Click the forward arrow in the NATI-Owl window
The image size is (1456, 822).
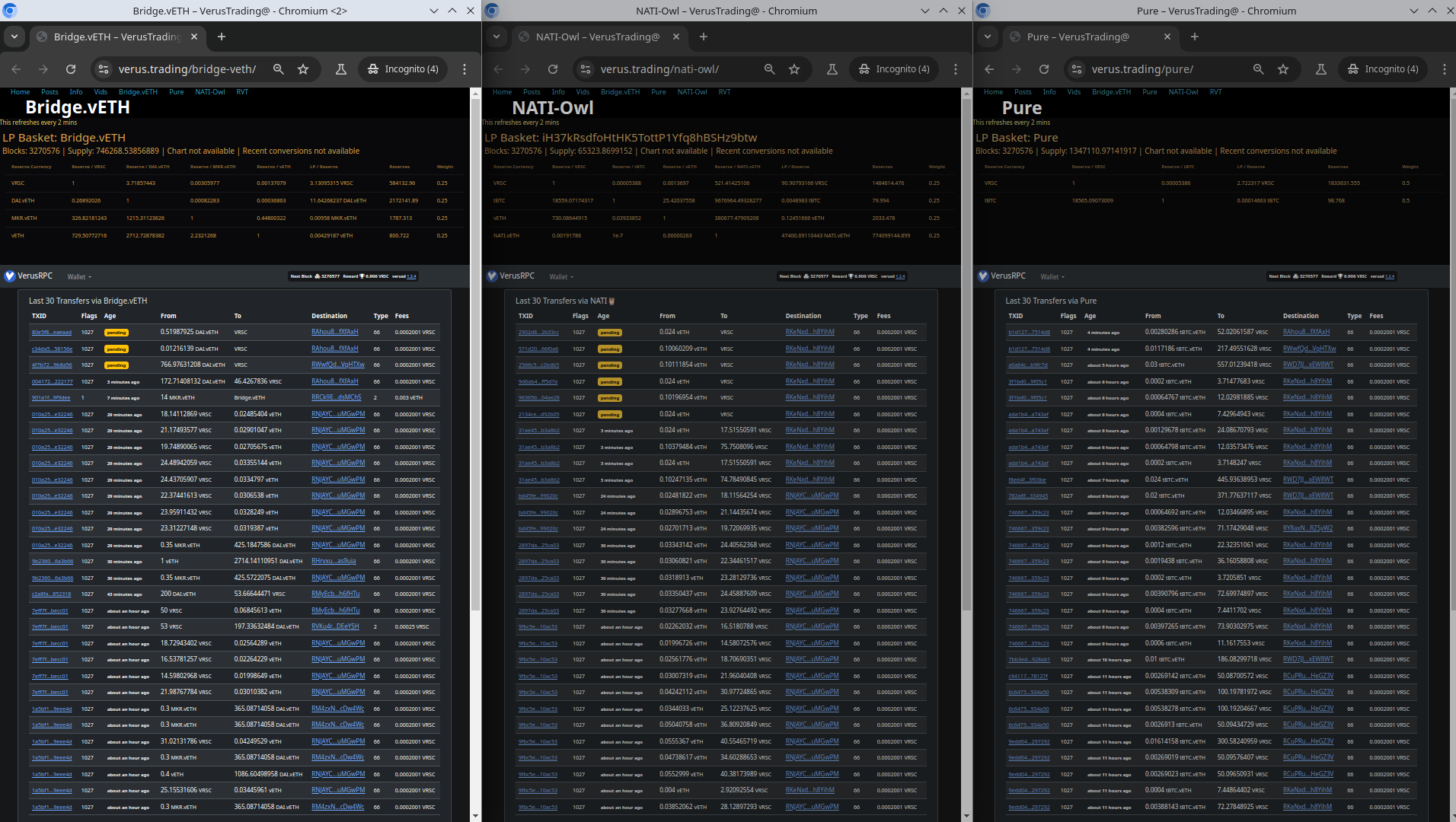tap(525, 68)
